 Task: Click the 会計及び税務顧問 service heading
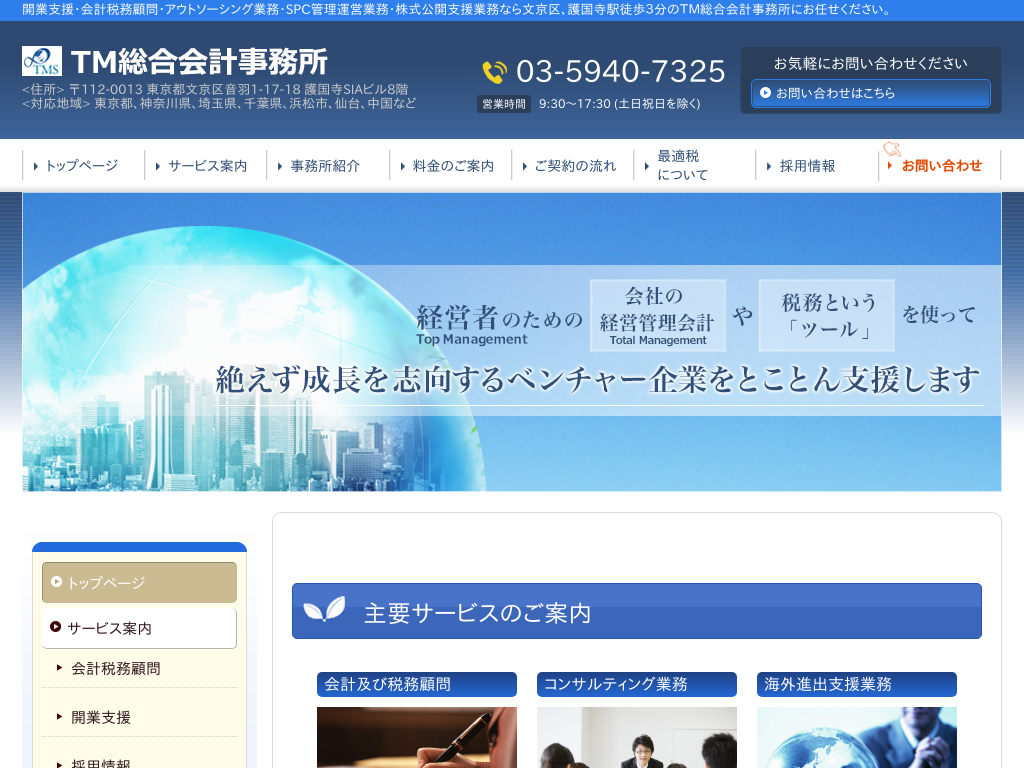point(417,684)
